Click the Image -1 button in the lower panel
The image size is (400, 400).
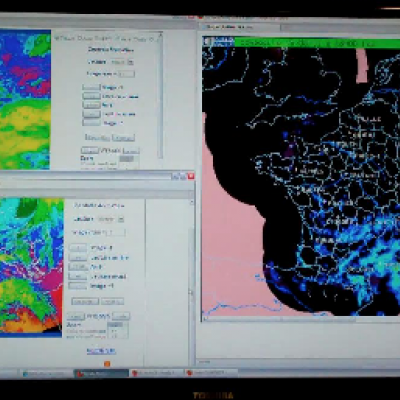[x=78, y=286]
